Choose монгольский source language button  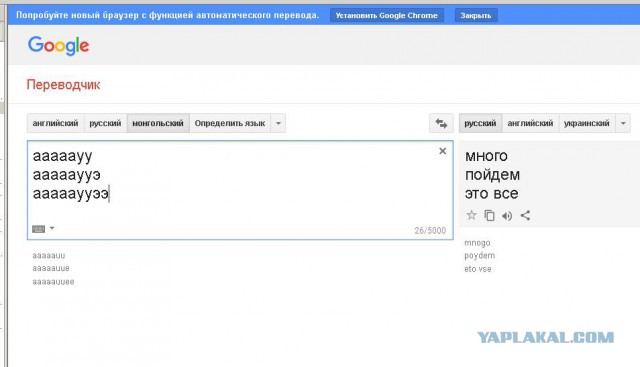tap(158, 123)
